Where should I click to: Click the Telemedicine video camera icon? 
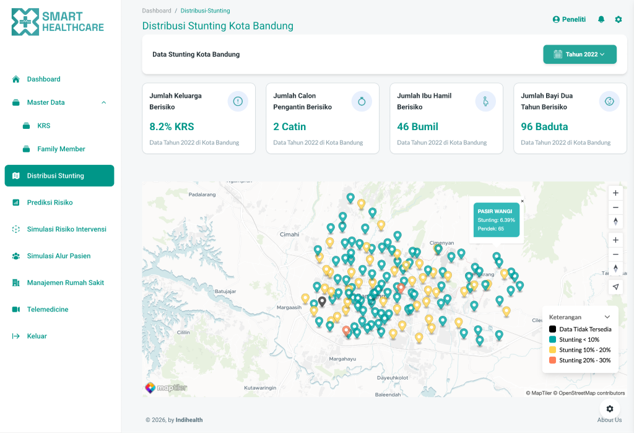point(16,309)
